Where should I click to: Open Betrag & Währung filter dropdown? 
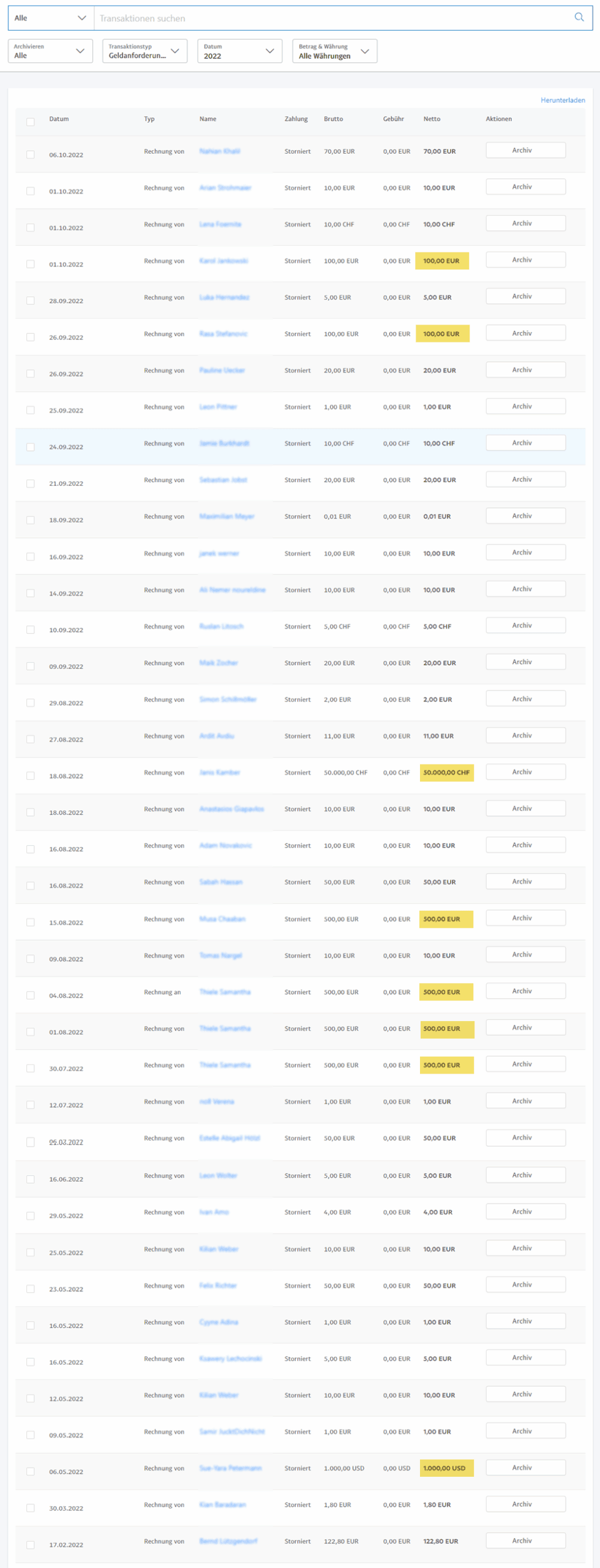pyautogui.click(x=334, y=51)
